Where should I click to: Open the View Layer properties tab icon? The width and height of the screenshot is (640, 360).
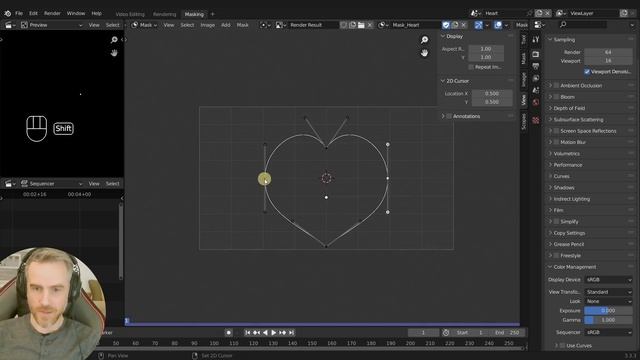point(536,78)
